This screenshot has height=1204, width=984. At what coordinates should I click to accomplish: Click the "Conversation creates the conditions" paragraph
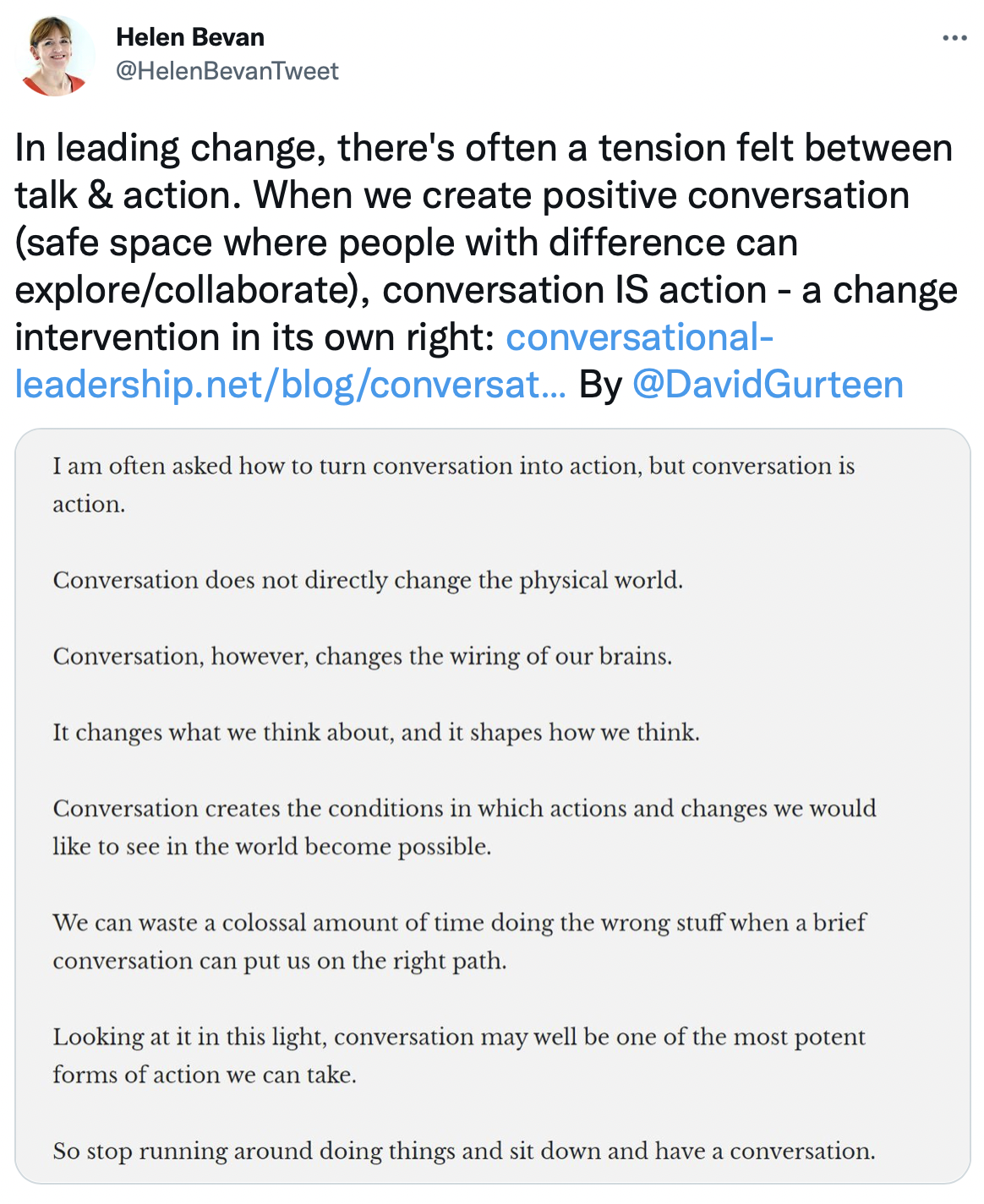(464, 827)
